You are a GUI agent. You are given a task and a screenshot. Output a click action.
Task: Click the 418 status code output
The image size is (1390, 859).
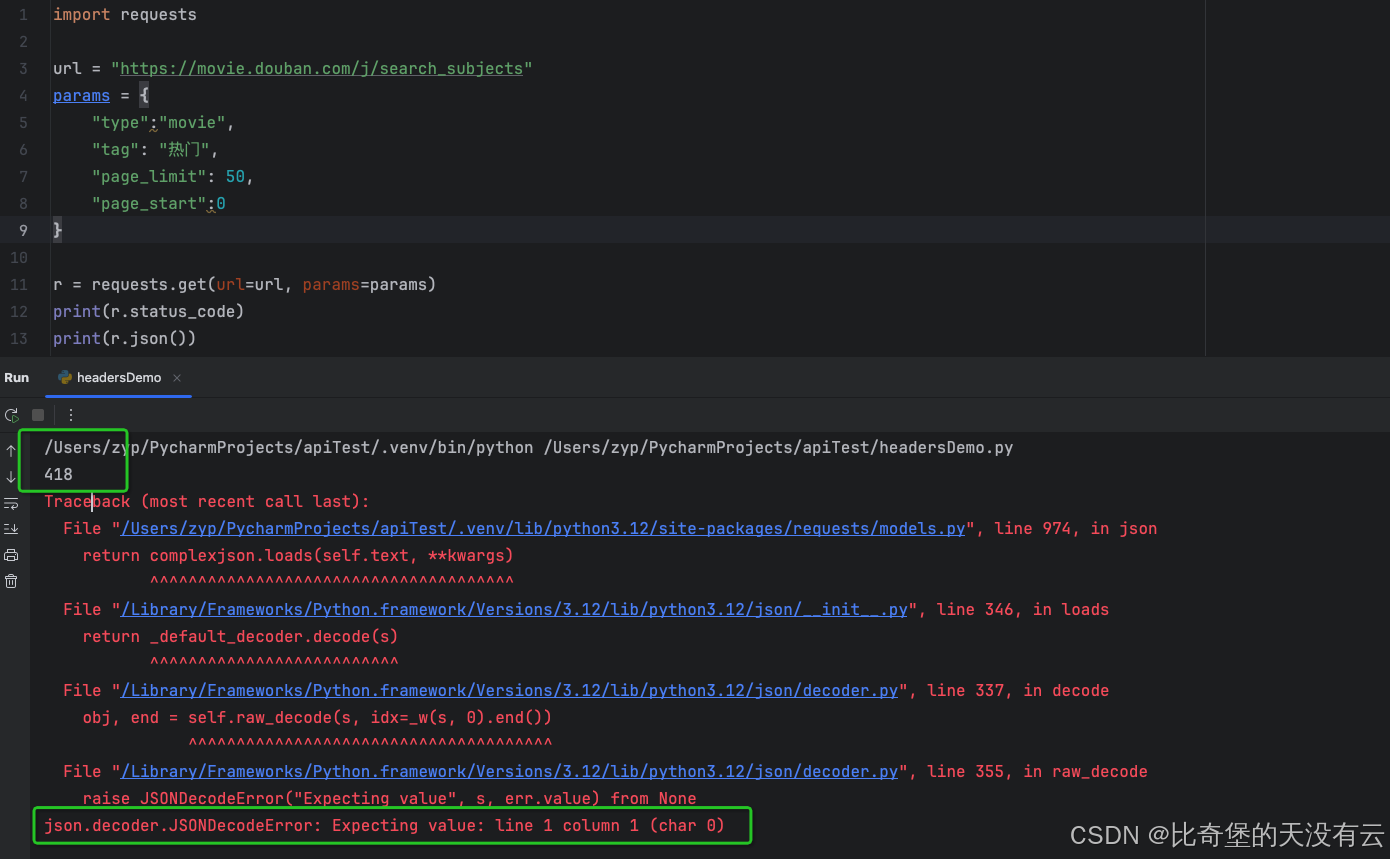[58, 475]
